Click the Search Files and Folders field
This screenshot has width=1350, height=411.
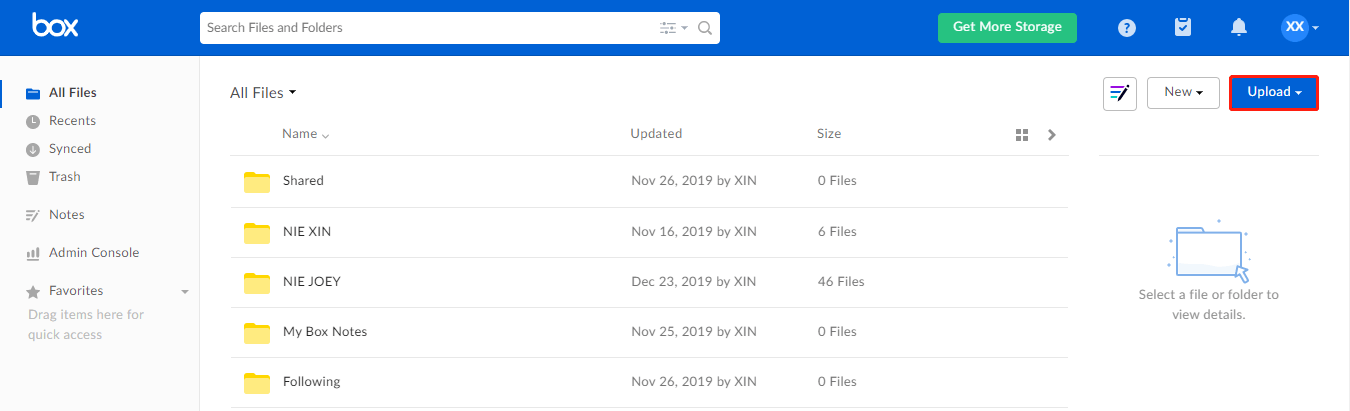tap(425, 28)
